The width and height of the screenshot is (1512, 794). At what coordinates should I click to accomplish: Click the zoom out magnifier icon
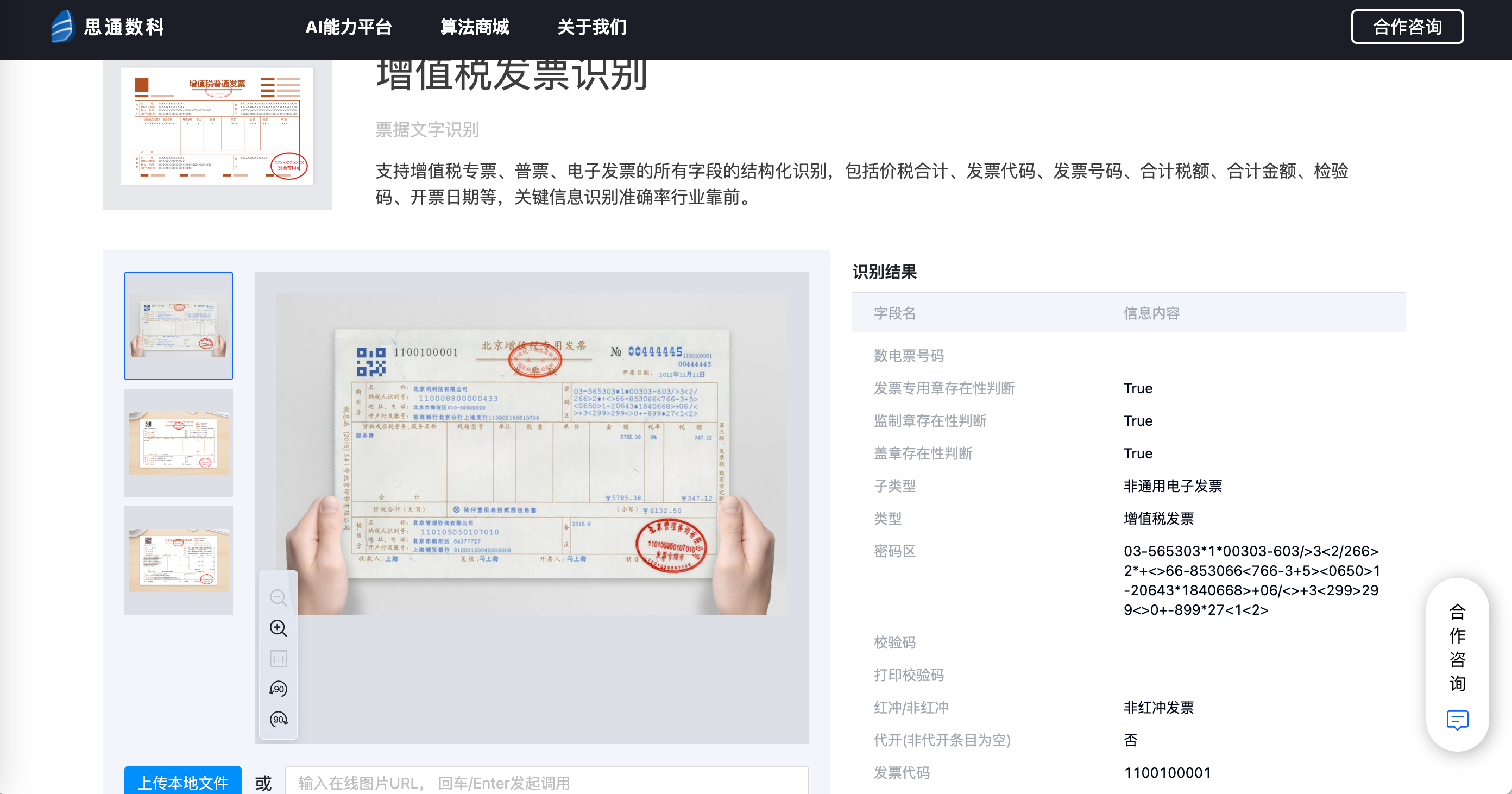278,597
